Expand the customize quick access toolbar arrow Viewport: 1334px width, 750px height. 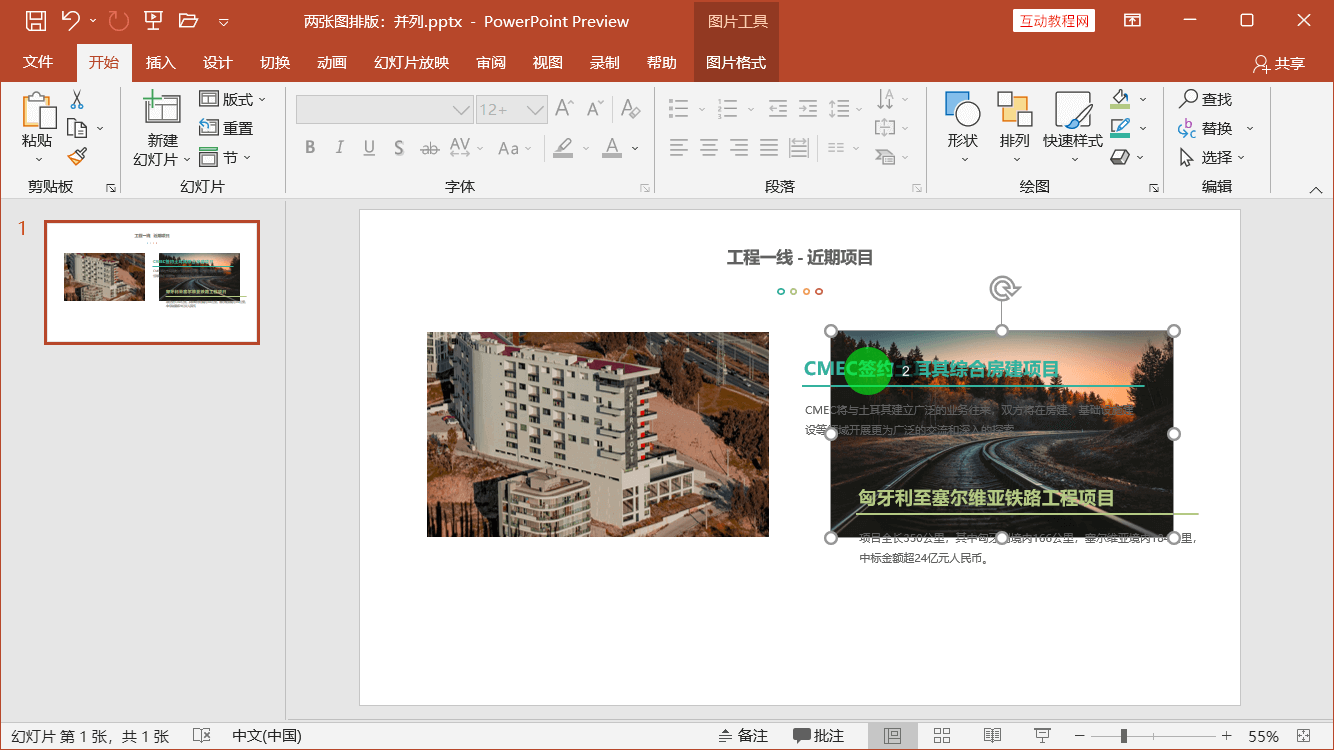(223, 22)
